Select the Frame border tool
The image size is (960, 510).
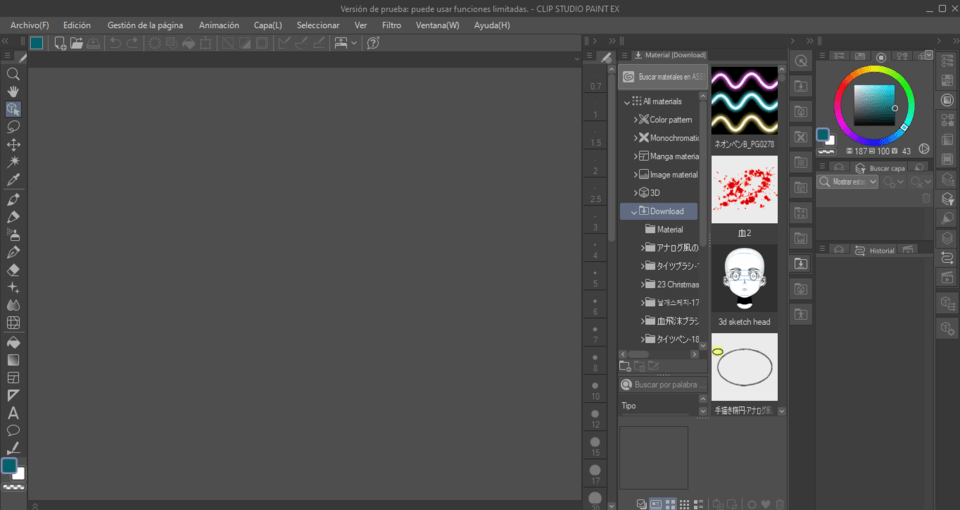pyautogui.click(x=13, y=378)
